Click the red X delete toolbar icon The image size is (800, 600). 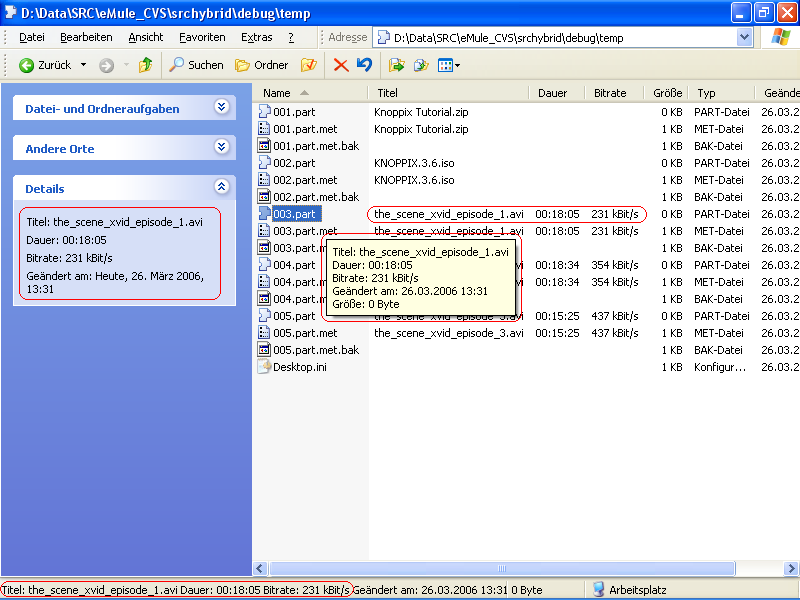click(x=341, y=65)
